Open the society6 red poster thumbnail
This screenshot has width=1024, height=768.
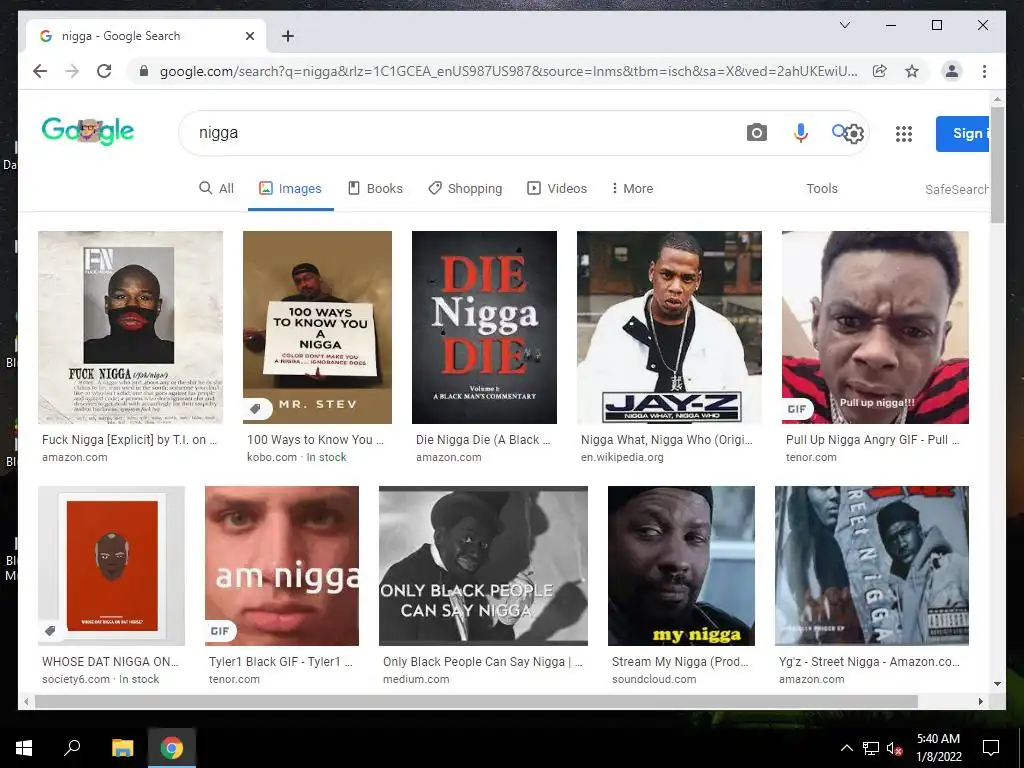pos(112,566)
